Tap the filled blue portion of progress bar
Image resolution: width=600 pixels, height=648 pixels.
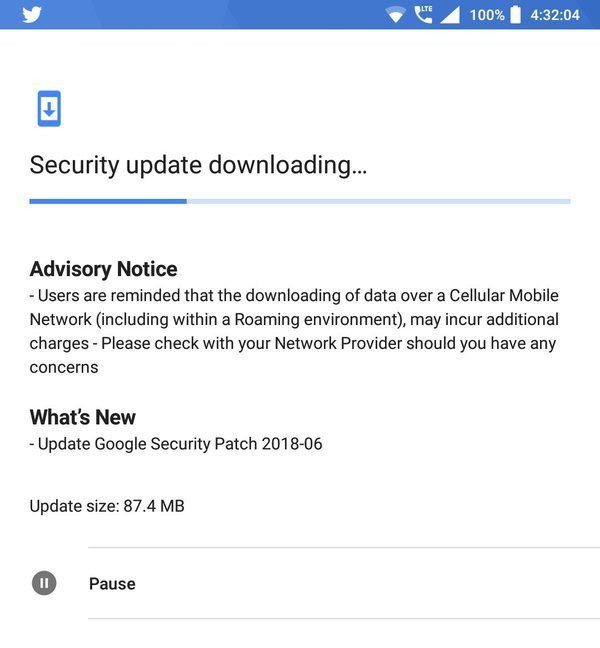coord(108,201)
